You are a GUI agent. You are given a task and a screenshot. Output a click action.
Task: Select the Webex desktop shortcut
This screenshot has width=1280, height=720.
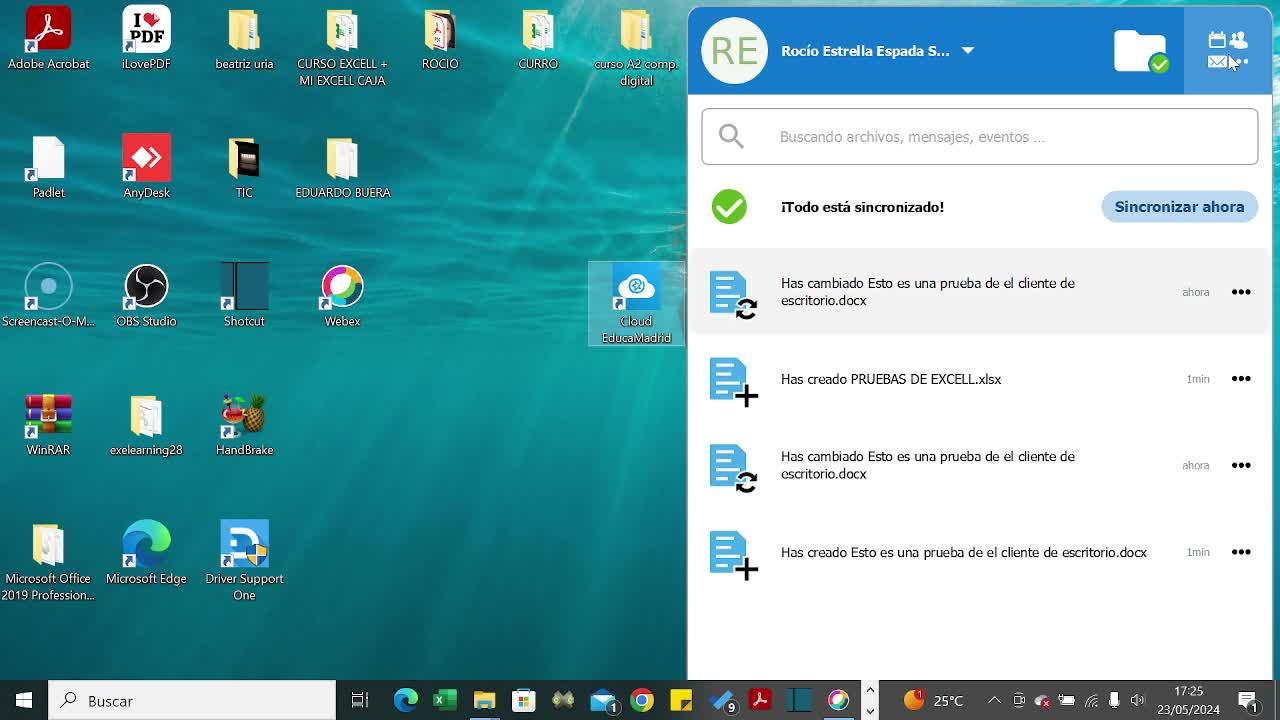342,296
